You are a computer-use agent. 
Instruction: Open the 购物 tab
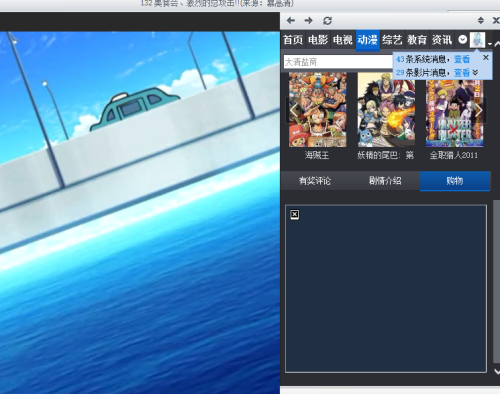[455, 181]
